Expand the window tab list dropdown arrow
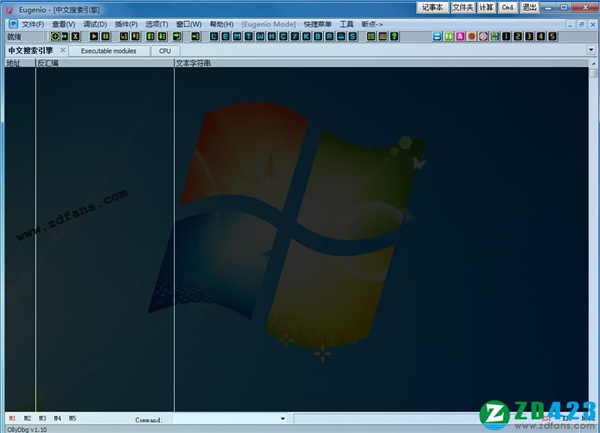Viewport: 600px width, 433px height. click(x=591, y=50)
